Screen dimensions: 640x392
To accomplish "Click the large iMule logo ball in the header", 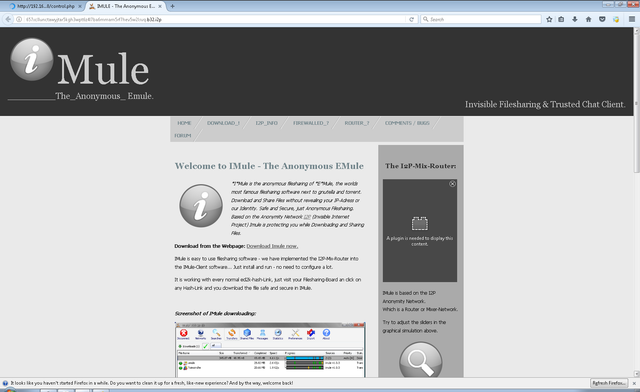I will click(x=31, y=60).
